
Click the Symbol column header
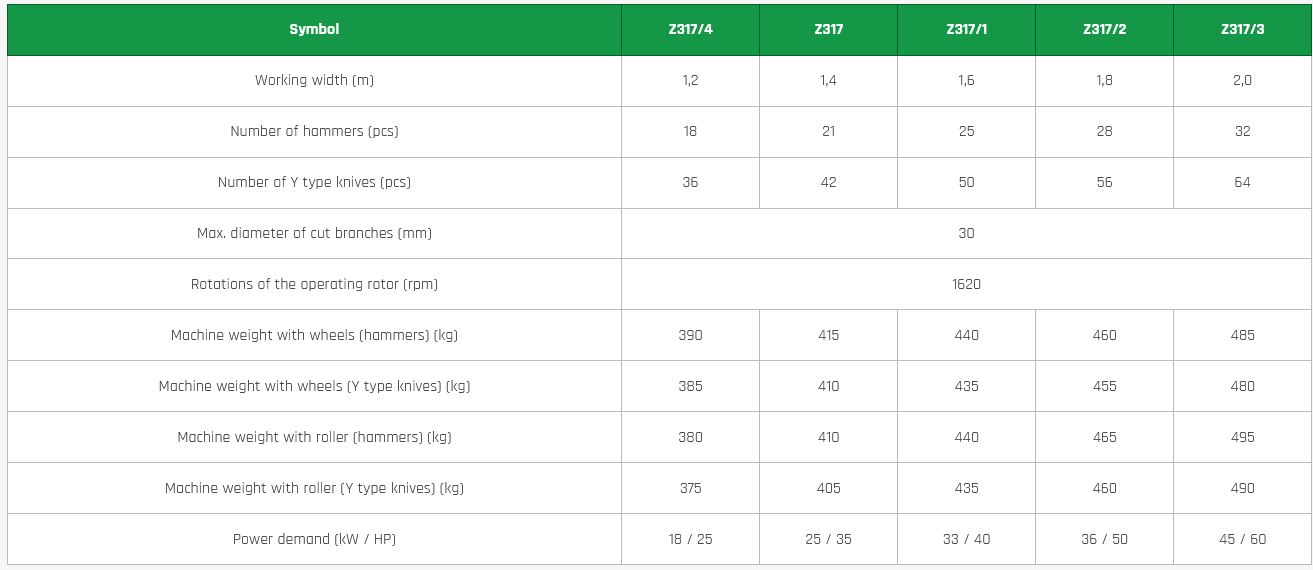tap(314, 29)
